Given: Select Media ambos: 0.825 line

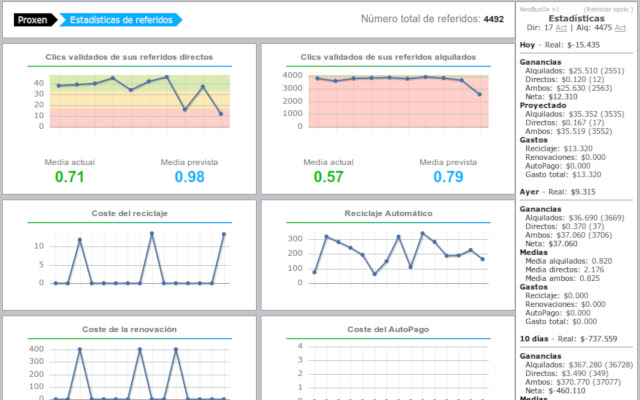Looking at the screenshot, I should pyautogui.click(x=562, y=278).
